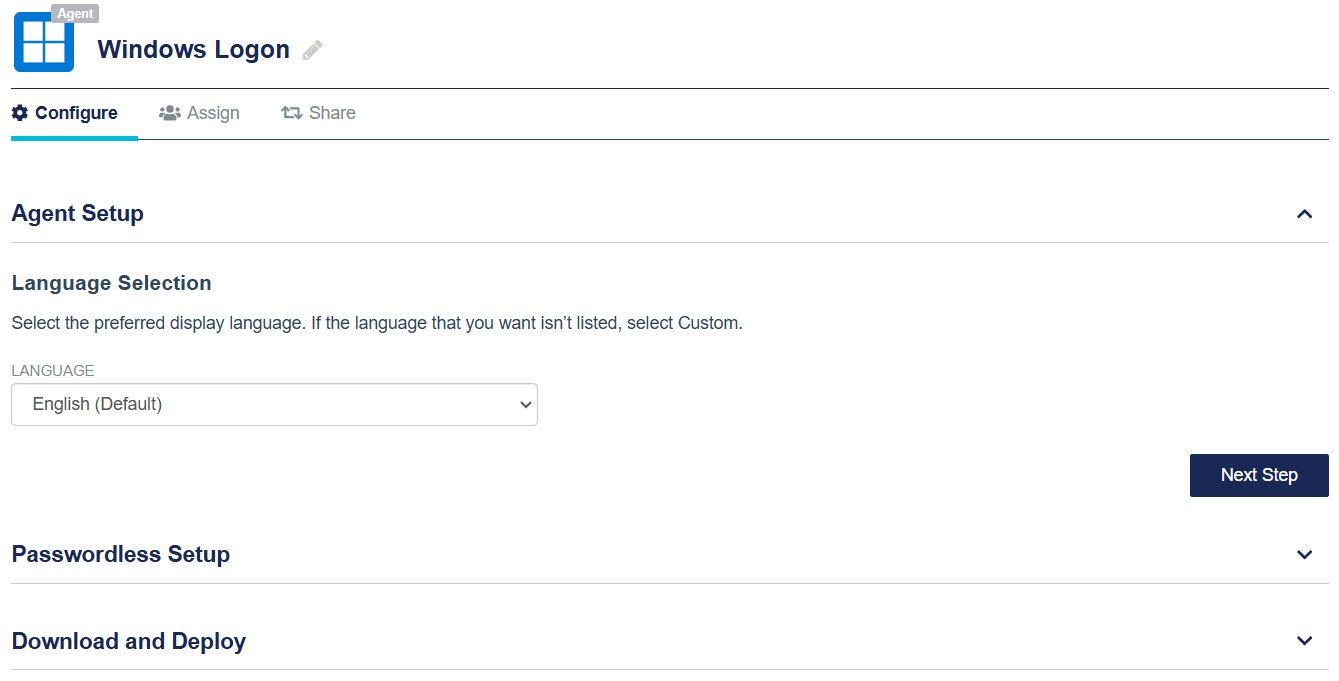The width and height of the screenshot is (1339, 681).
Task: Open the Language dropdown showing English (Default)
Action: [x=274, y=405]
